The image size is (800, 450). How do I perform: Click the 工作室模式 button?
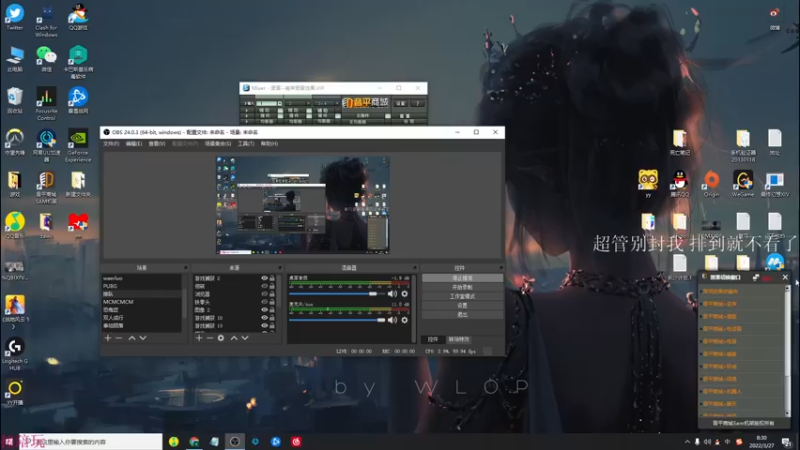pos(462,296)
